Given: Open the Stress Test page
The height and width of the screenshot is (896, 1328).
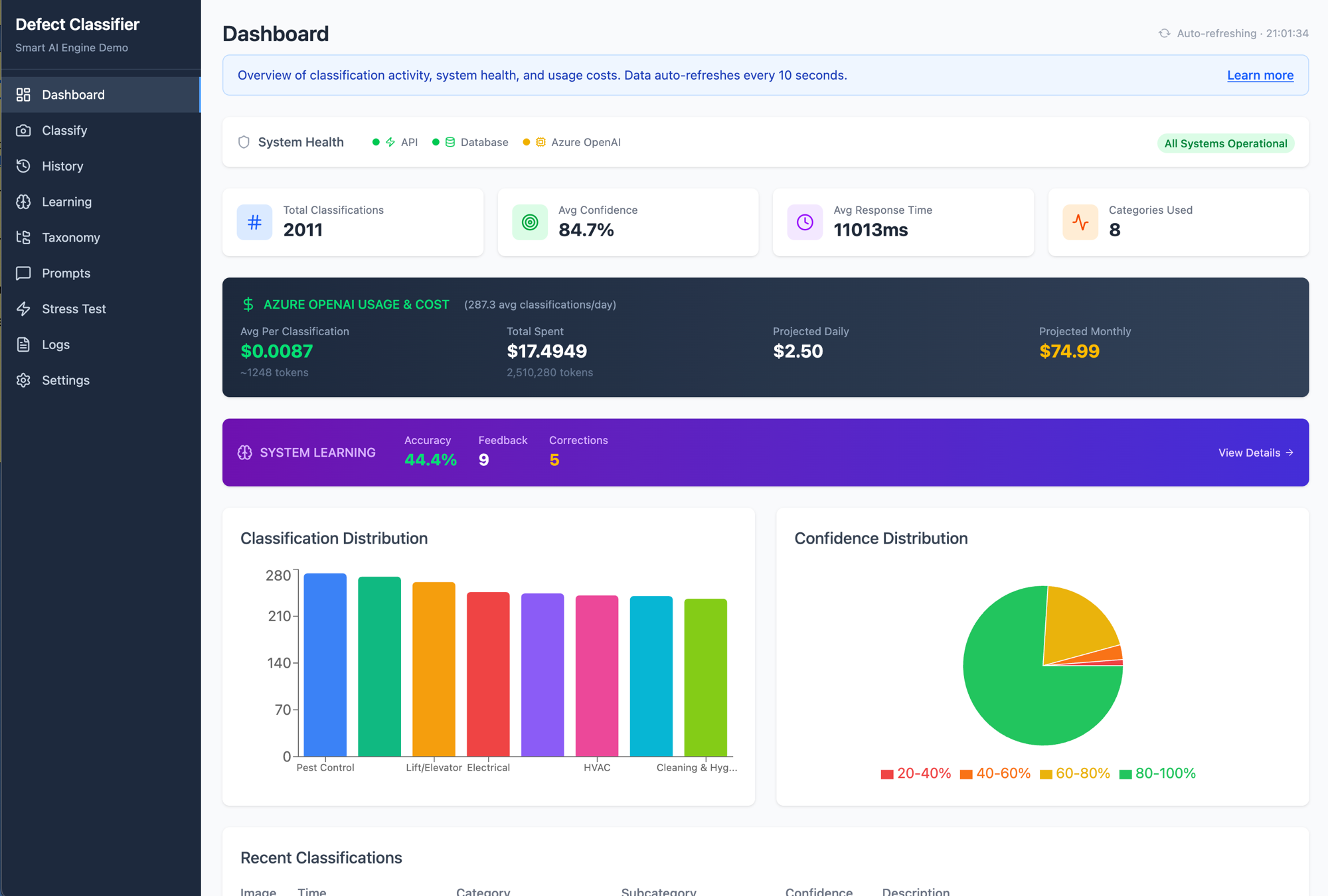Looking at the screenshot, I should point(100,309).
